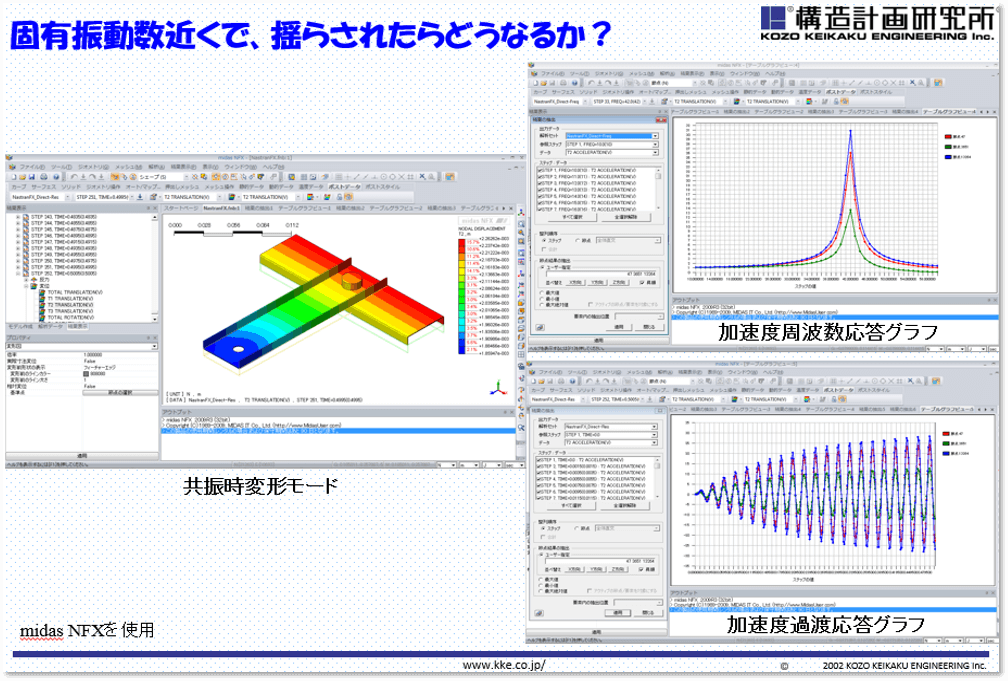The width and height of the screenshot is (1008, 681).
Task: Click small icon at bottom-left of frequency extraction dialog
Action: click(x=540, y=327)
